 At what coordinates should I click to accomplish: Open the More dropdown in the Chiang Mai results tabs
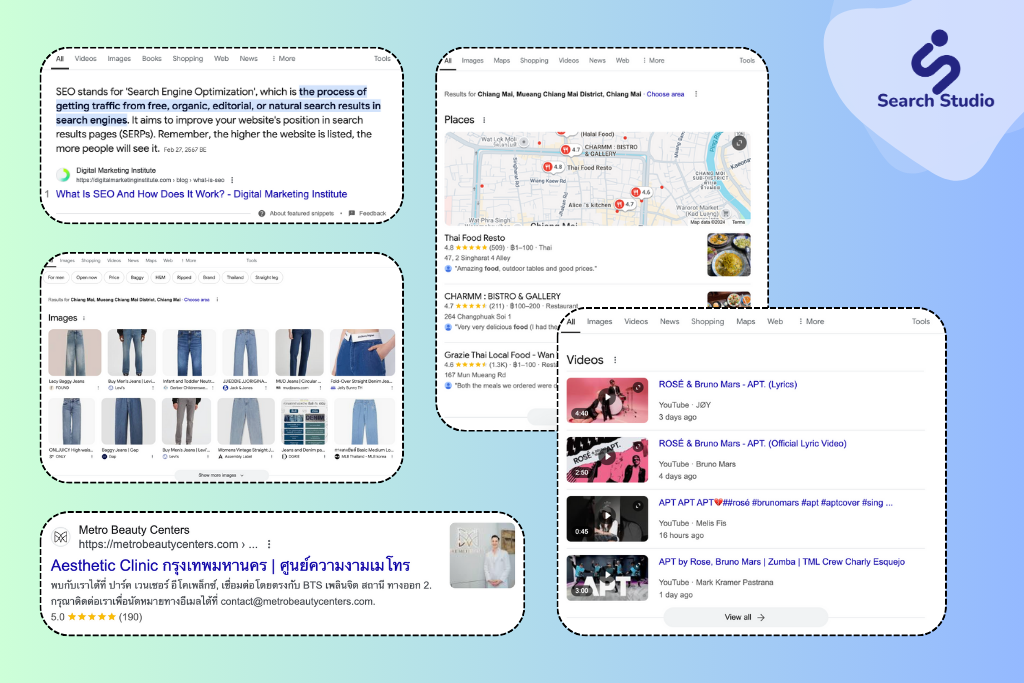[655, 60]
